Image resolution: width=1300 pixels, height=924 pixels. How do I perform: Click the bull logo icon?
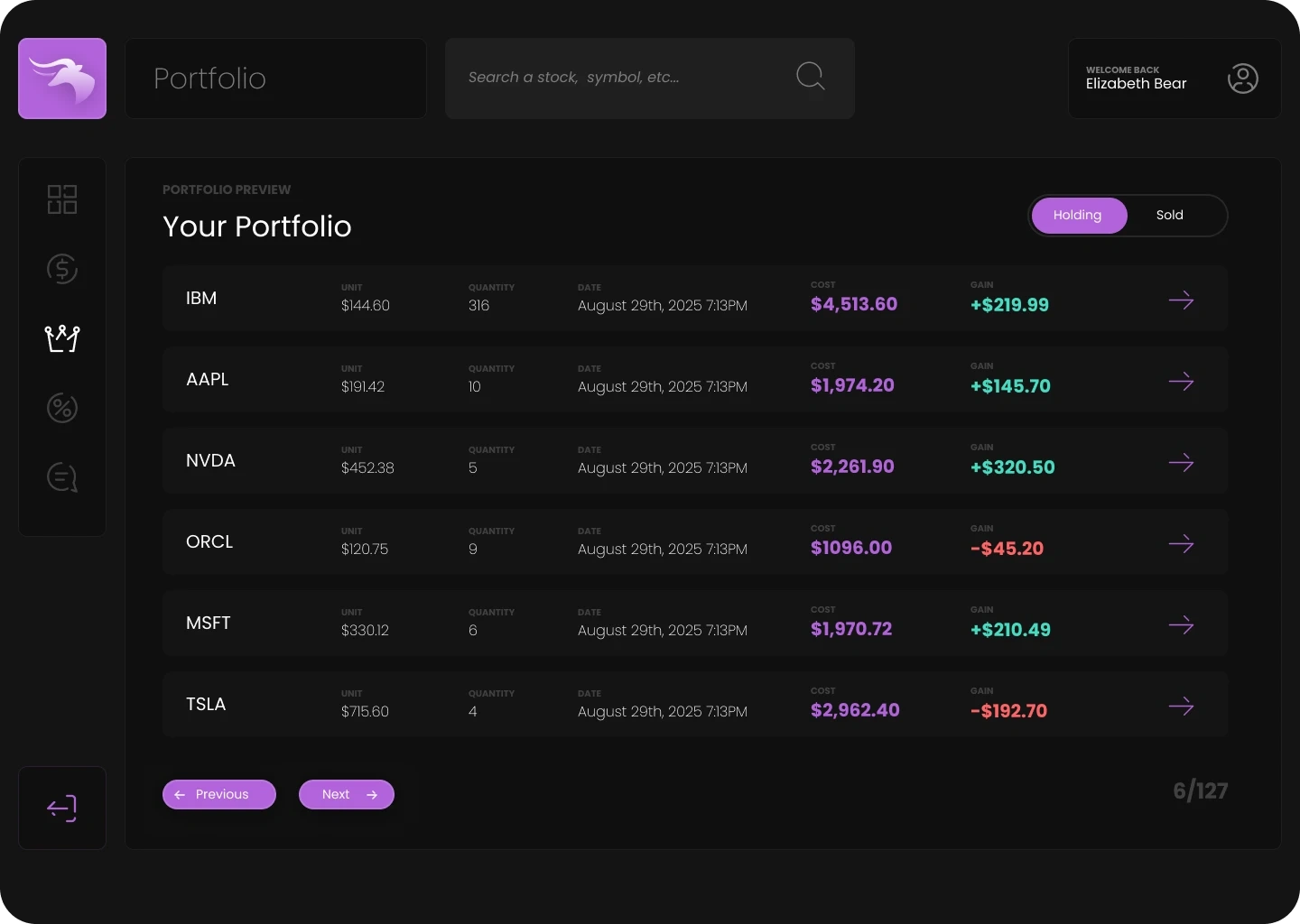point(62,79)
